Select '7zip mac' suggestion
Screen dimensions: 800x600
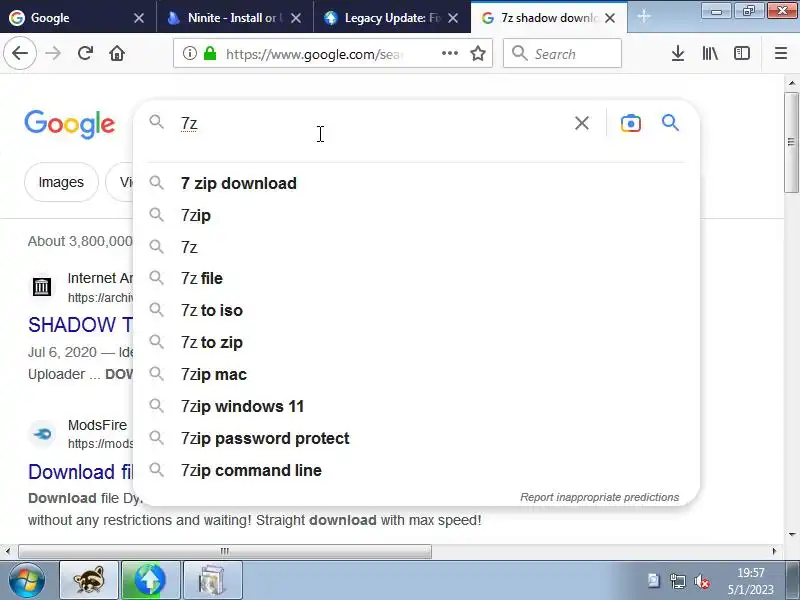pos(416,374)
